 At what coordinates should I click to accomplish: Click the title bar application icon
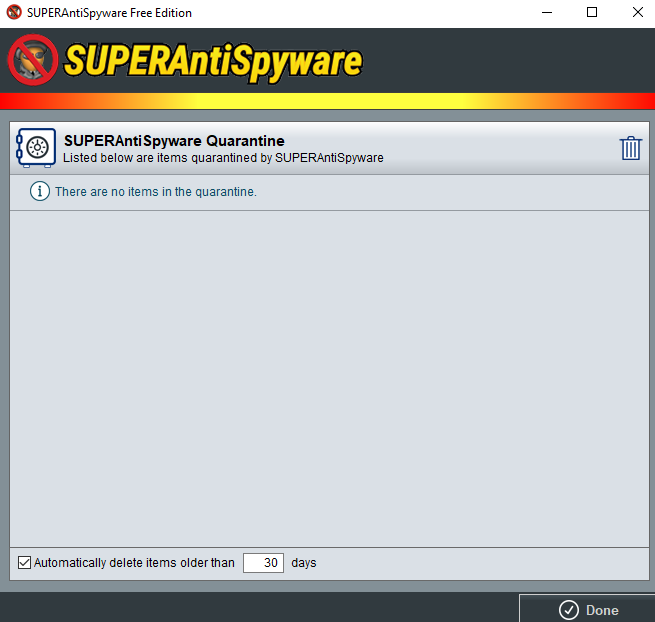[x=14, y=12]
